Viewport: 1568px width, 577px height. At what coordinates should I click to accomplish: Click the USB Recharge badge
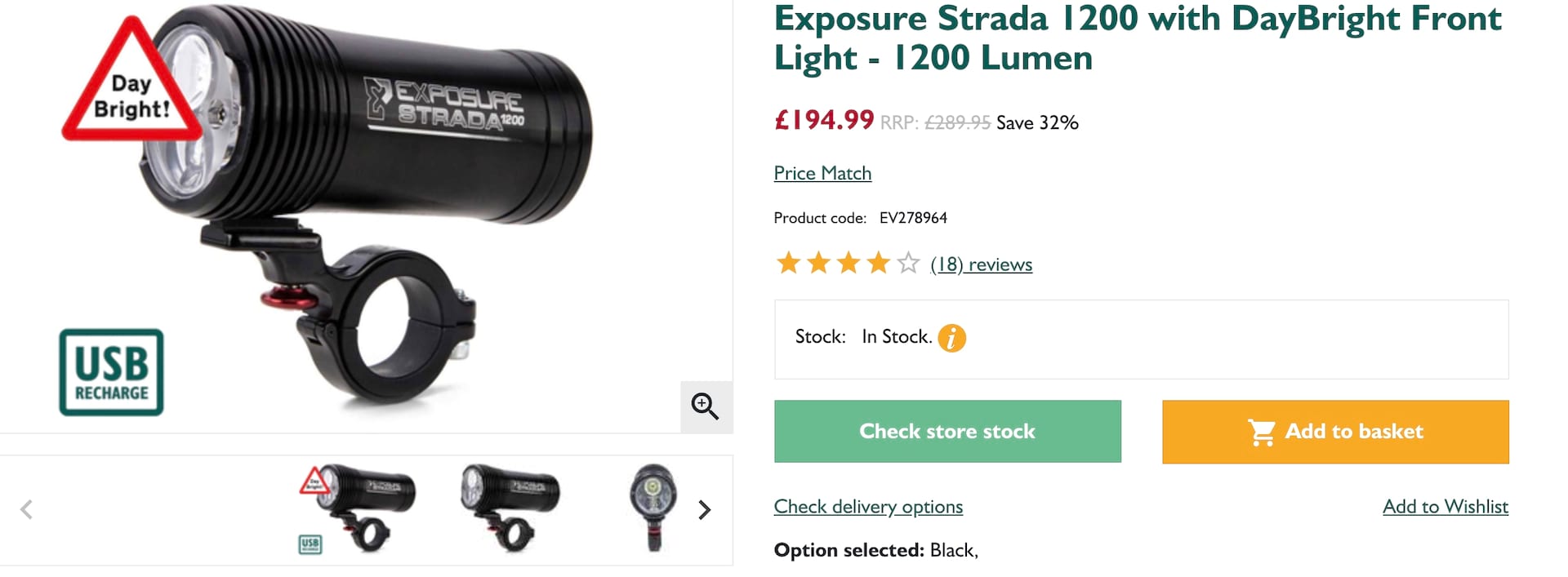(112, 373)
